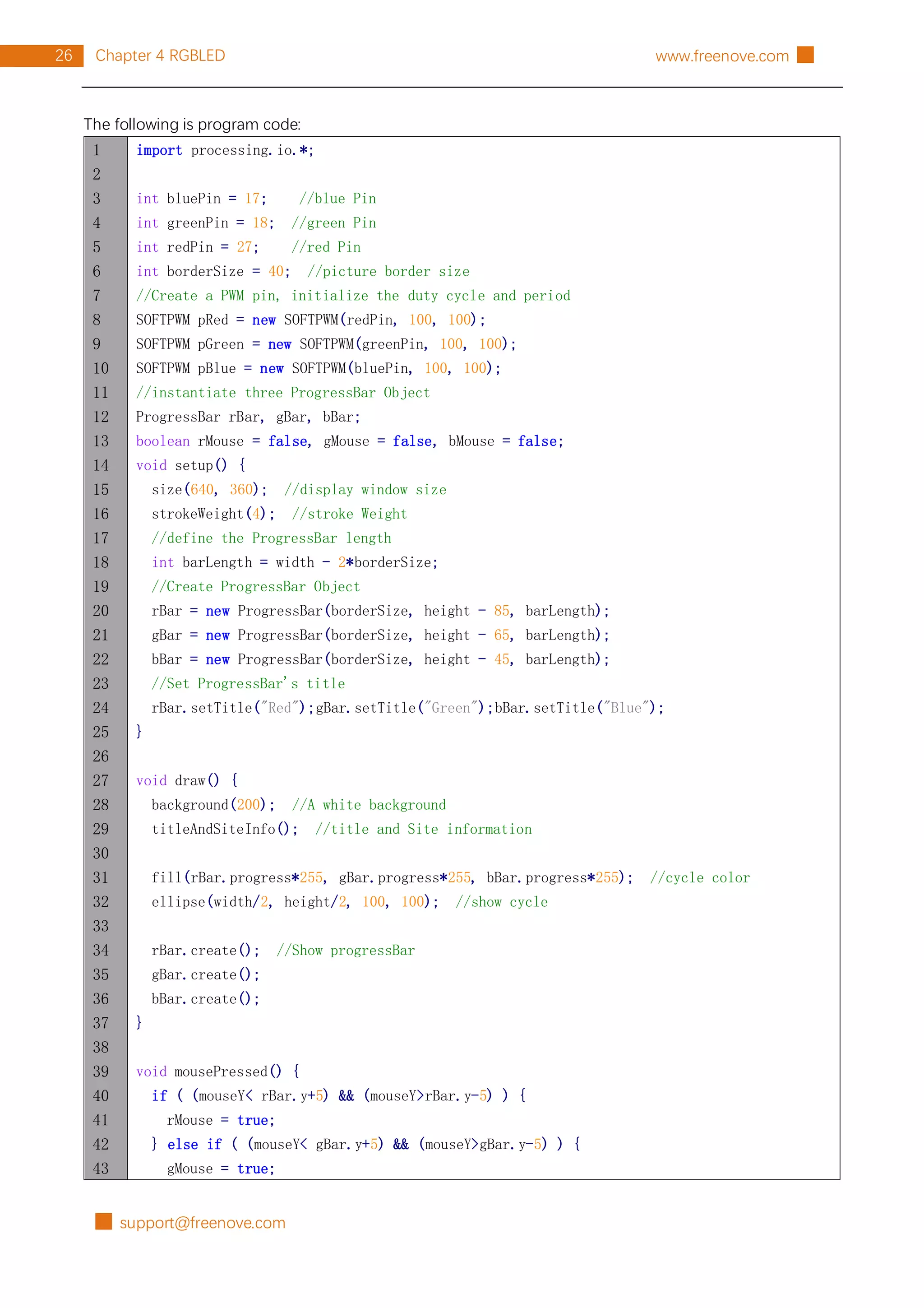This screenshot has width=924, height=1308.
Task: Select comment '//Show progressBar'
Action: point(346,950)
